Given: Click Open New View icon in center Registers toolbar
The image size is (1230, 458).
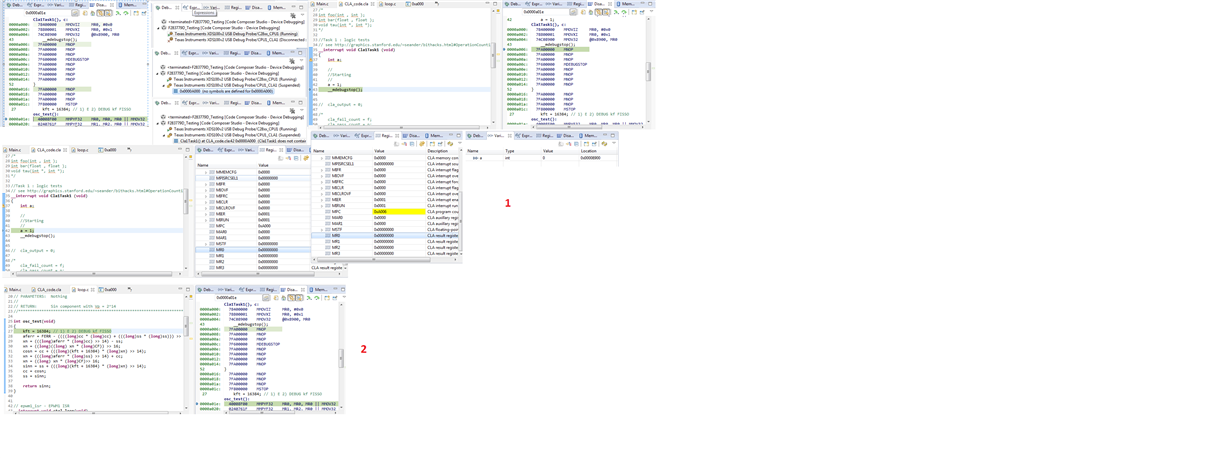Looking at the screenshot, I should tap(432, 144).
